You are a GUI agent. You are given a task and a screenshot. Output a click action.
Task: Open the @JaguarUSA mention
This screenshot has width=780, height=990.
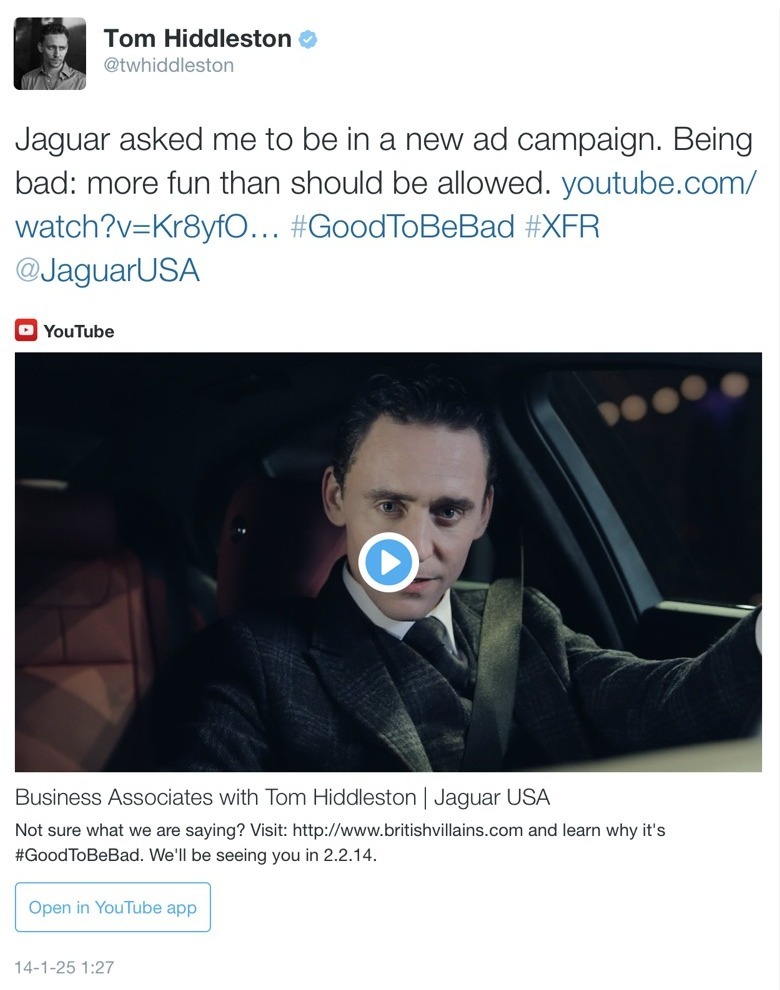pyautogui.click(x=107, y=271)
